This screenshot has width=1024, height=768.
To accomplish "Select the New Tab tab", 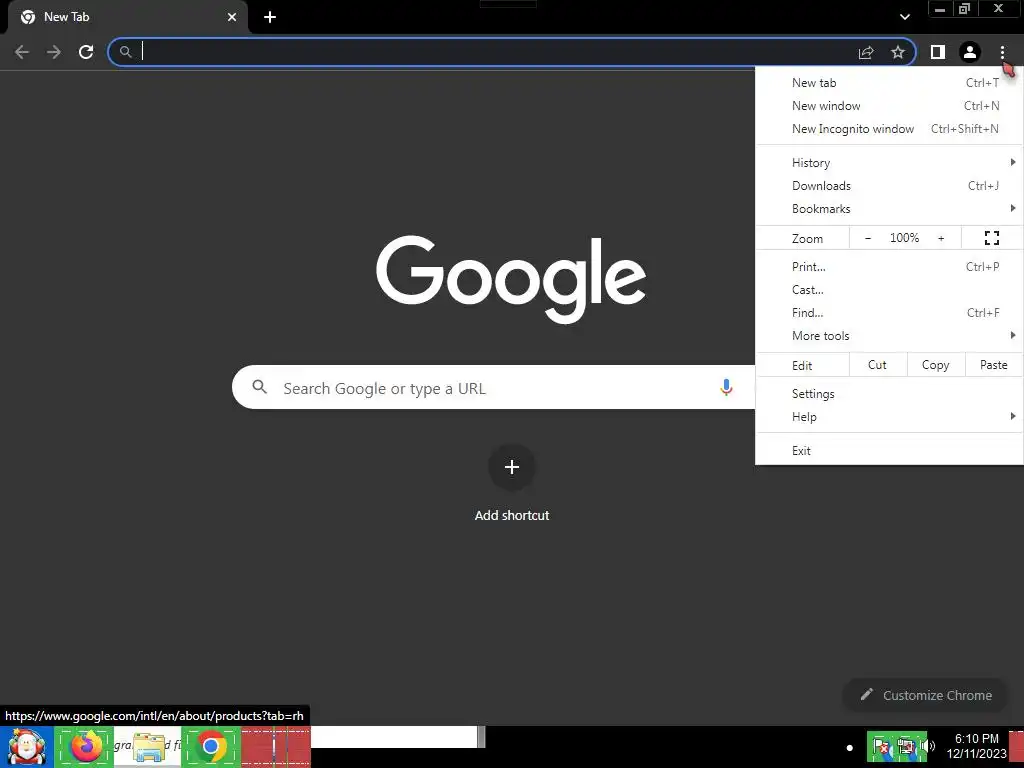I will click(x=127, y=17).
